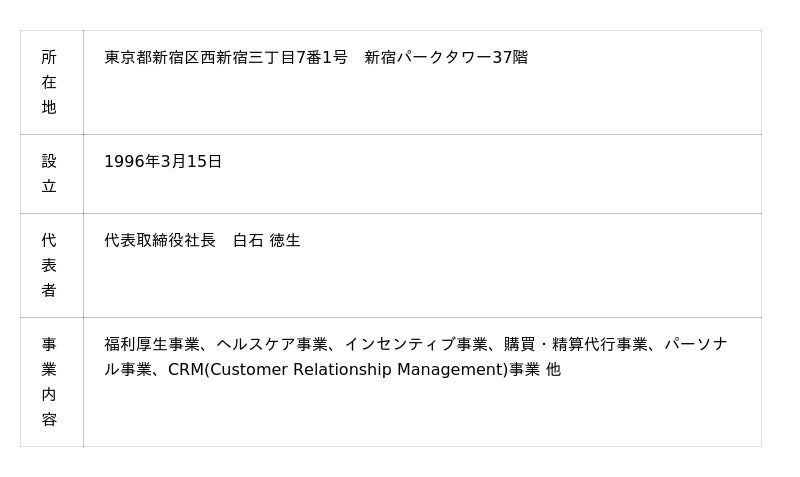Viewport: 800px width, 477px height.
Task: Click the 代表取締役社長 title text
Action: tap(160, 241)
